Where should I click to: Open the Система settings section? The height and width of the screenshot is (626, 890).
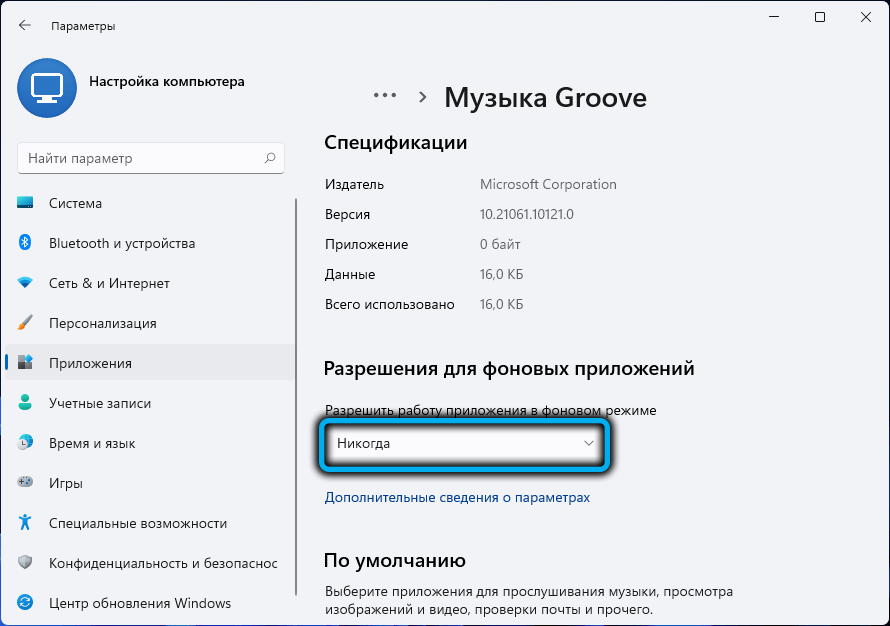coord(150,203)
